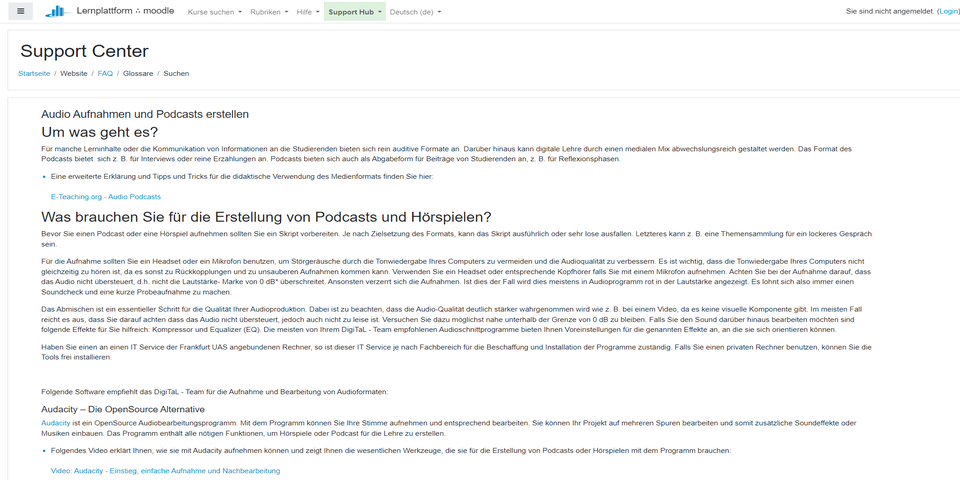Click the Login link
The image size is (960, 480).
pyautogui.click(x=948, y=11)
